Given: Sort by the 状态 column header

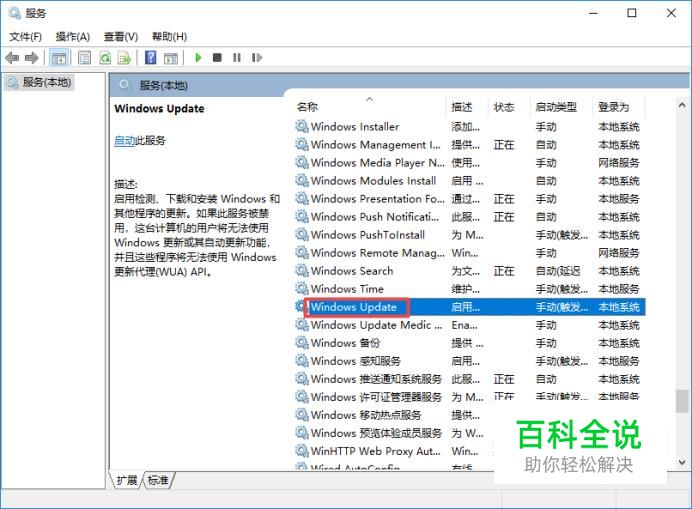Looking at the screenshot, I should click(x=504, y=107).
